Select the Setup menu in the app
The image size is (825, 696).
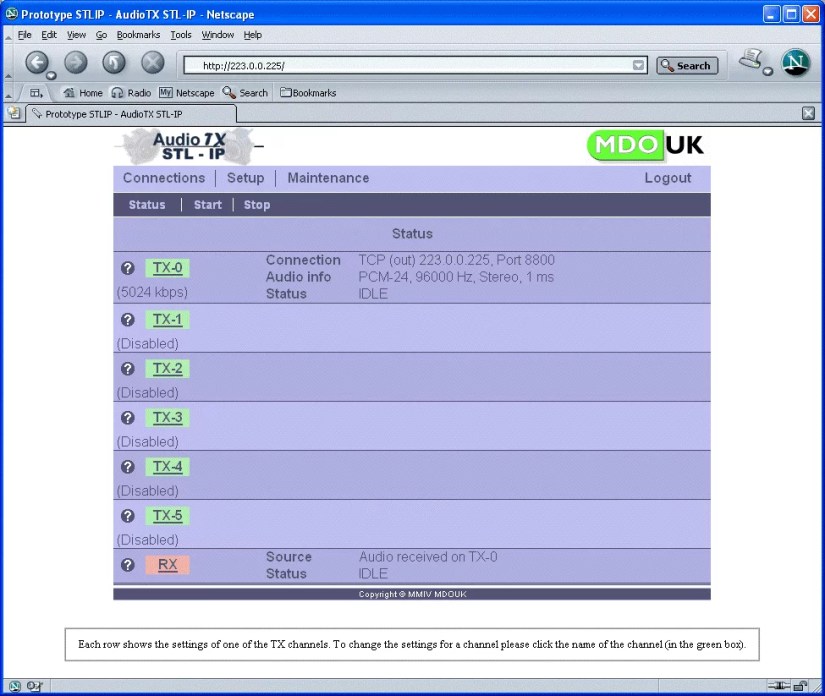click(x=246, y=178)
